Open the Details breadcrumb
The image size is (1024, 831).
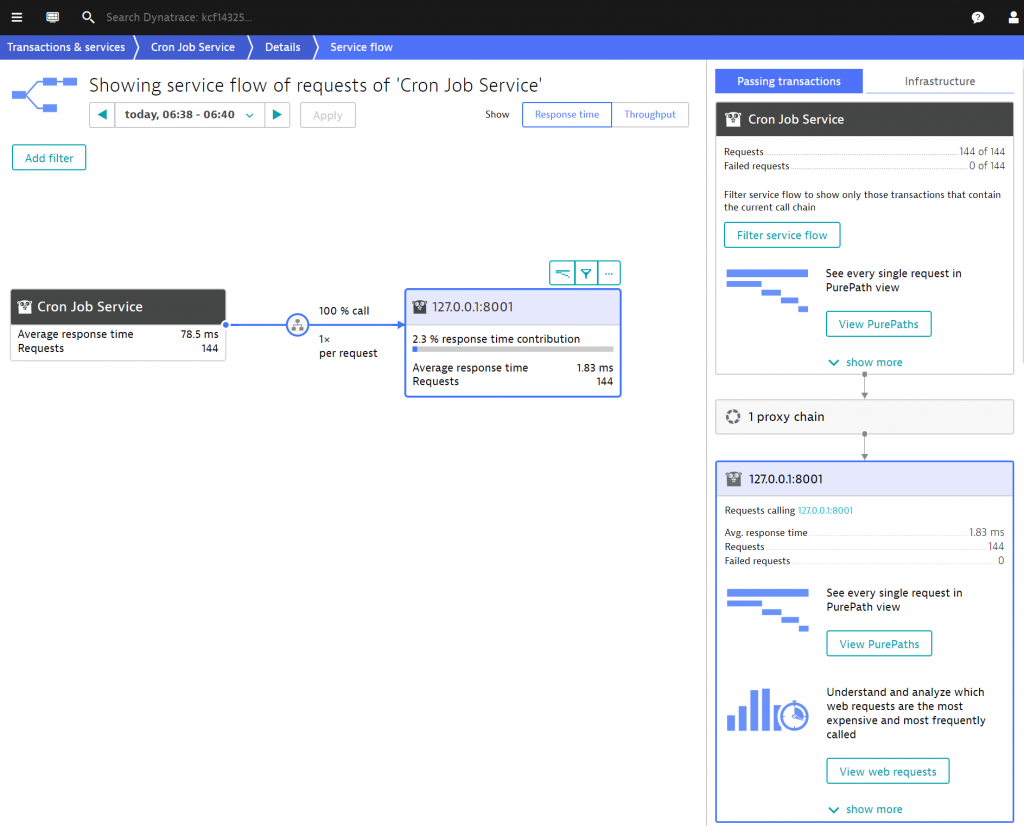tap(283, 47)
